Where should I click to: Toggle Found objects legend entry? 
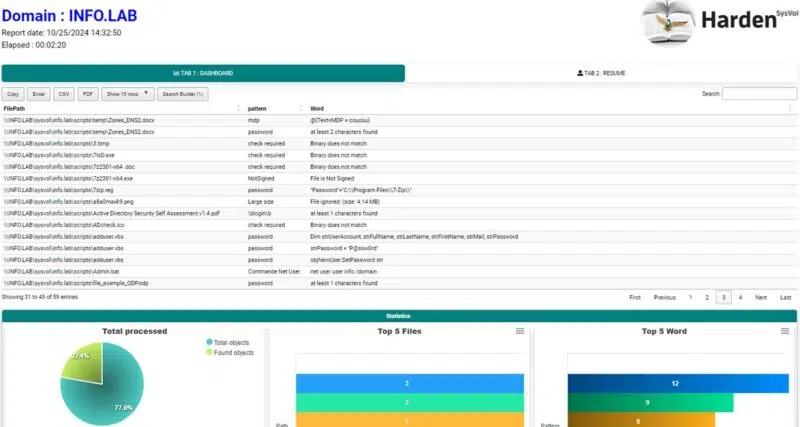230,353
